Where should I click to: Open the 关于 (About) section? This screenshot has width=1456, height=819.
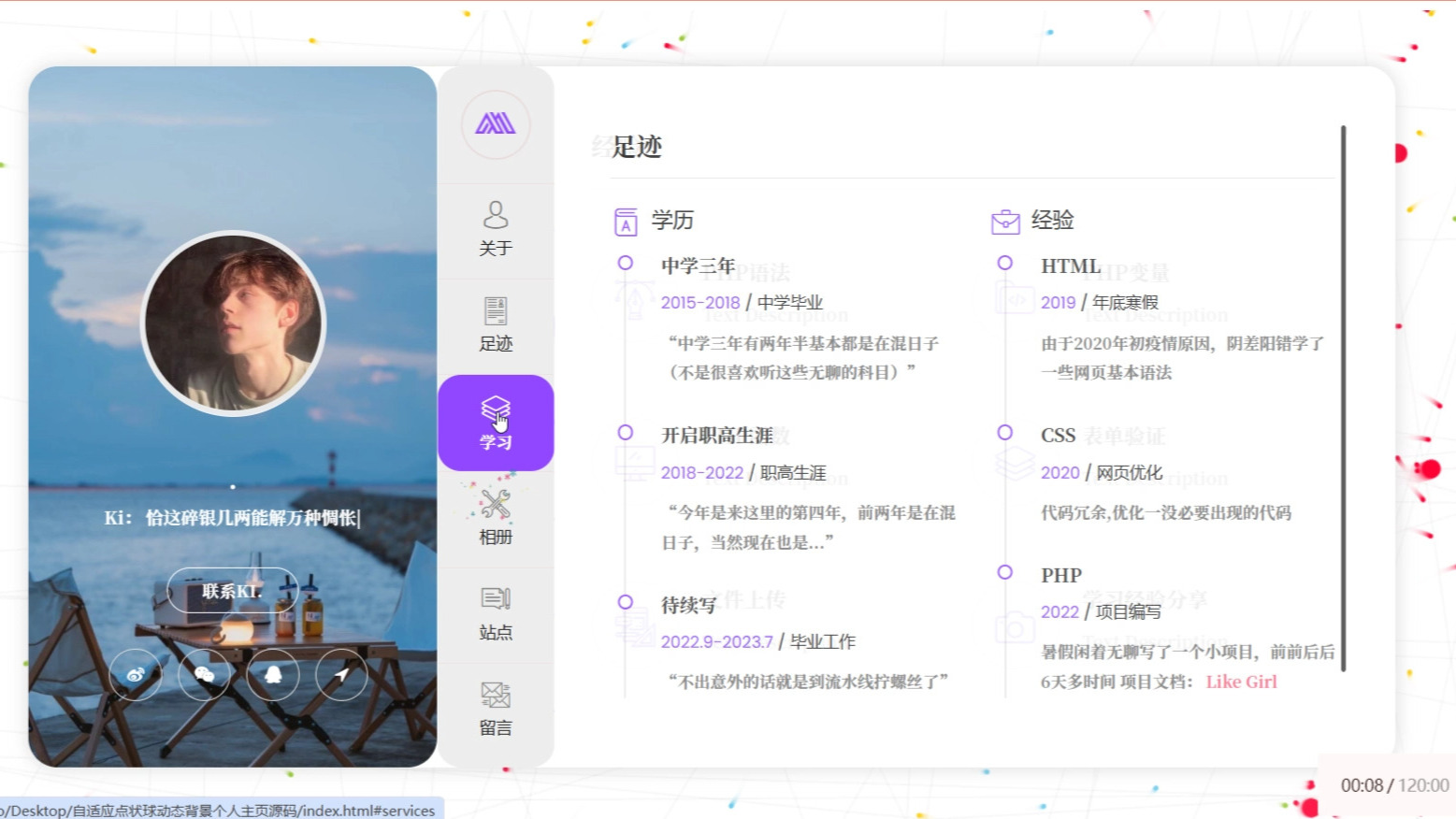pos(496,230)
